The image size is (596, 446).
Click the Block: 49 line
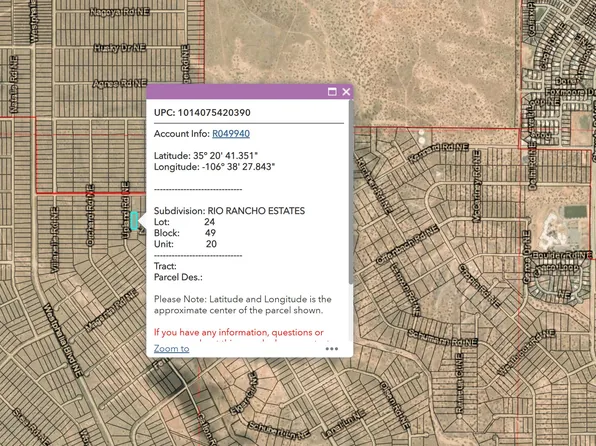tap(185, 233)
